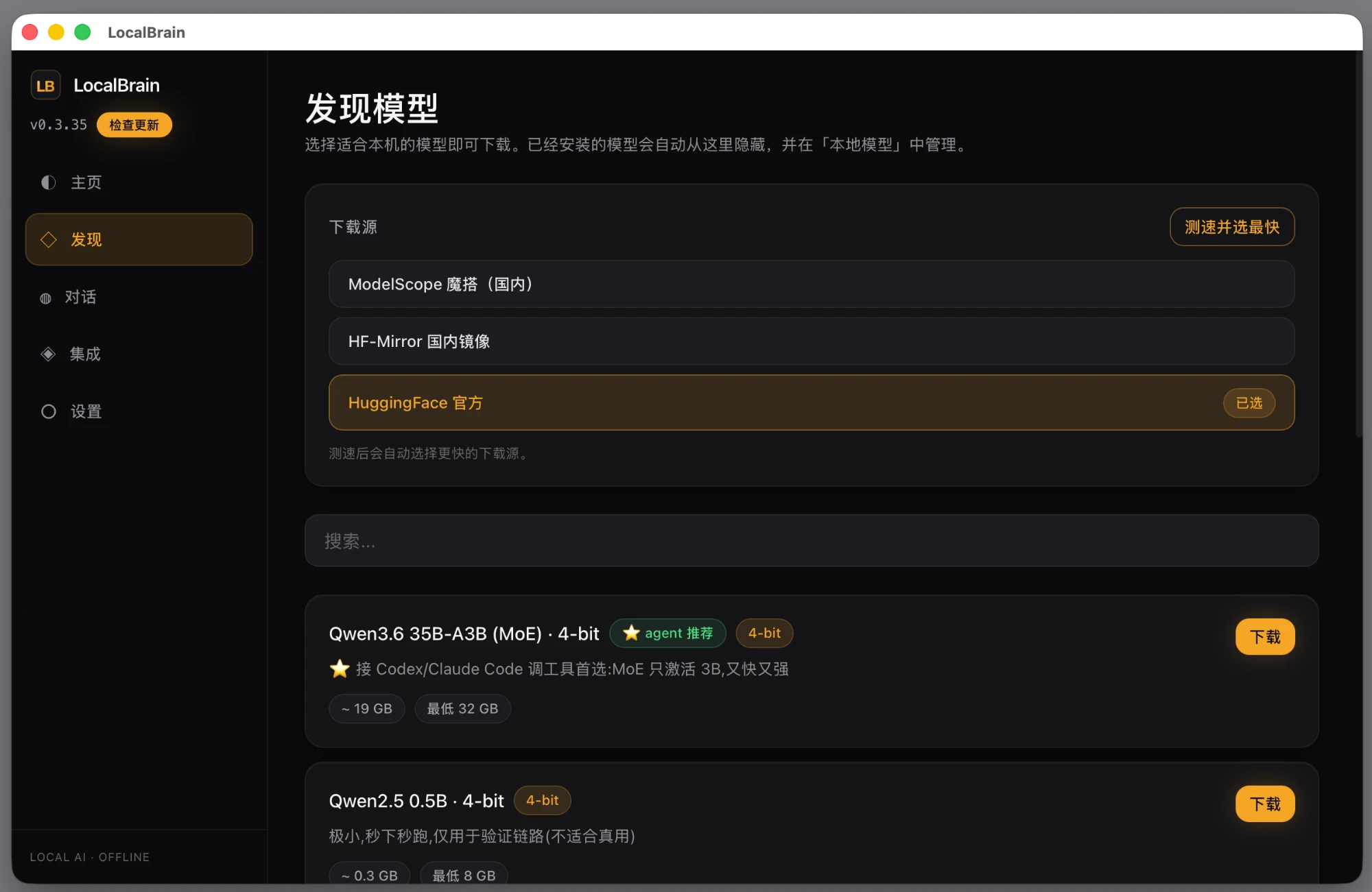Click the 下载源 section label
Screen dimensions: 1372x892
(x=353, y=227)
